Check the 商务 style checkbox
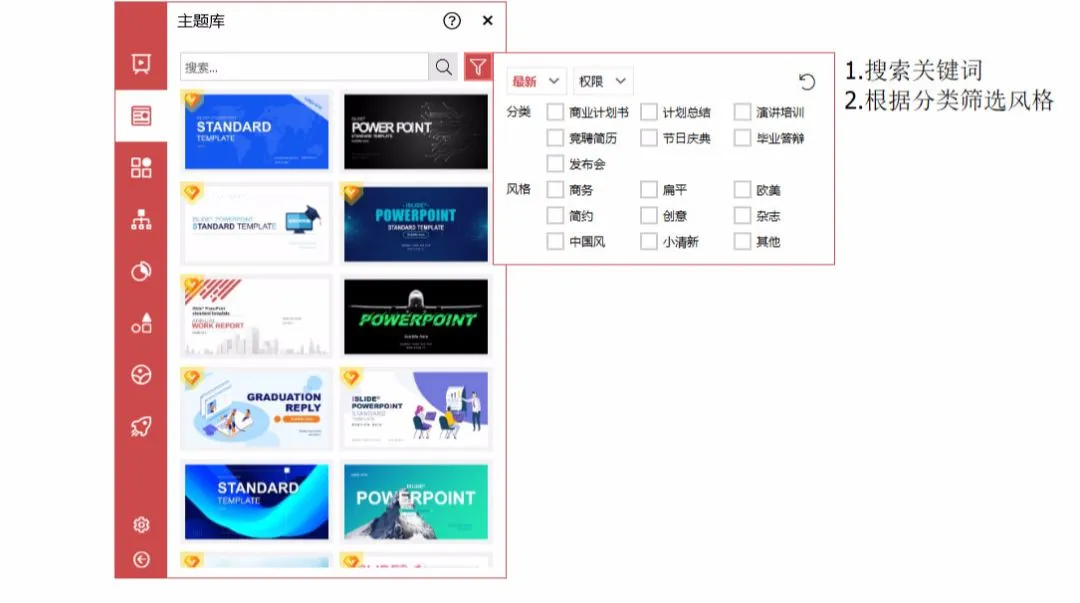Screen dimensions: 1080x603 point(555,190)
